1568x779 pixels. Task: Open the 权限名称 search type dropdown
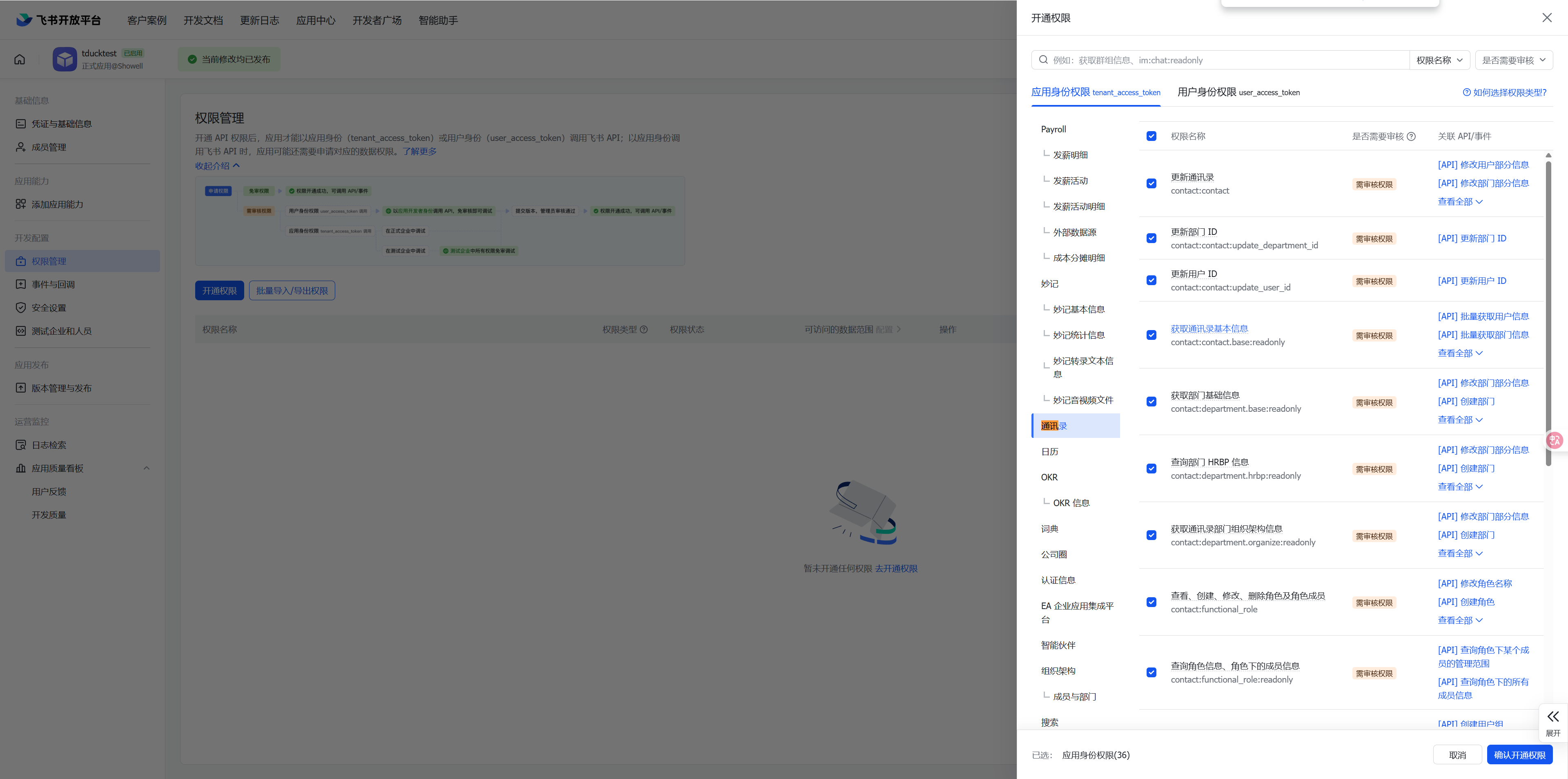1439,60
